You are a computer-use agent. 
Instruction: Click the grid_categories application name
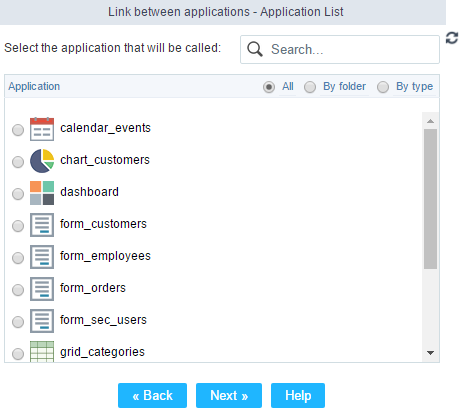click(x=102, y=352)
